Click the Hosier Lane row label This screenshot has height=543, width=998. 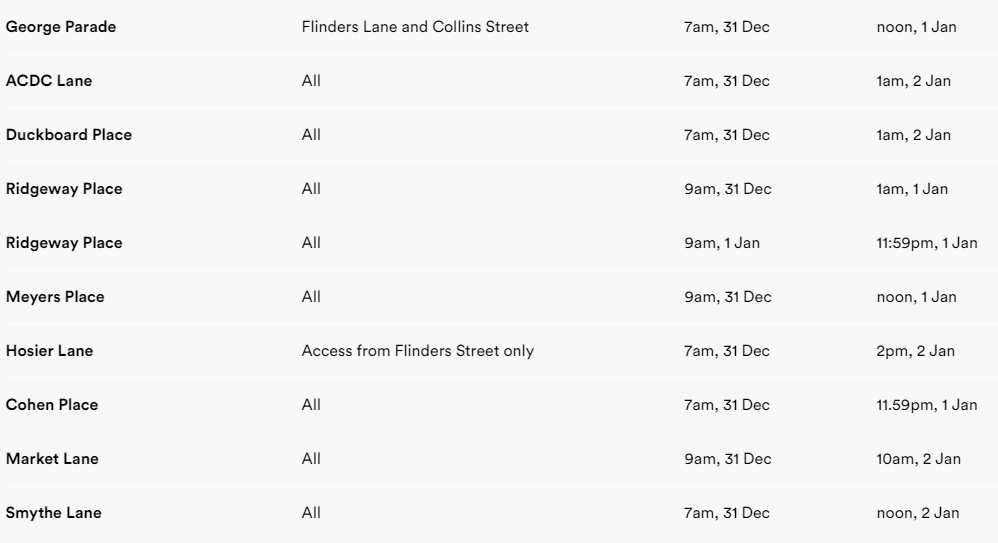tap(50, 351)
